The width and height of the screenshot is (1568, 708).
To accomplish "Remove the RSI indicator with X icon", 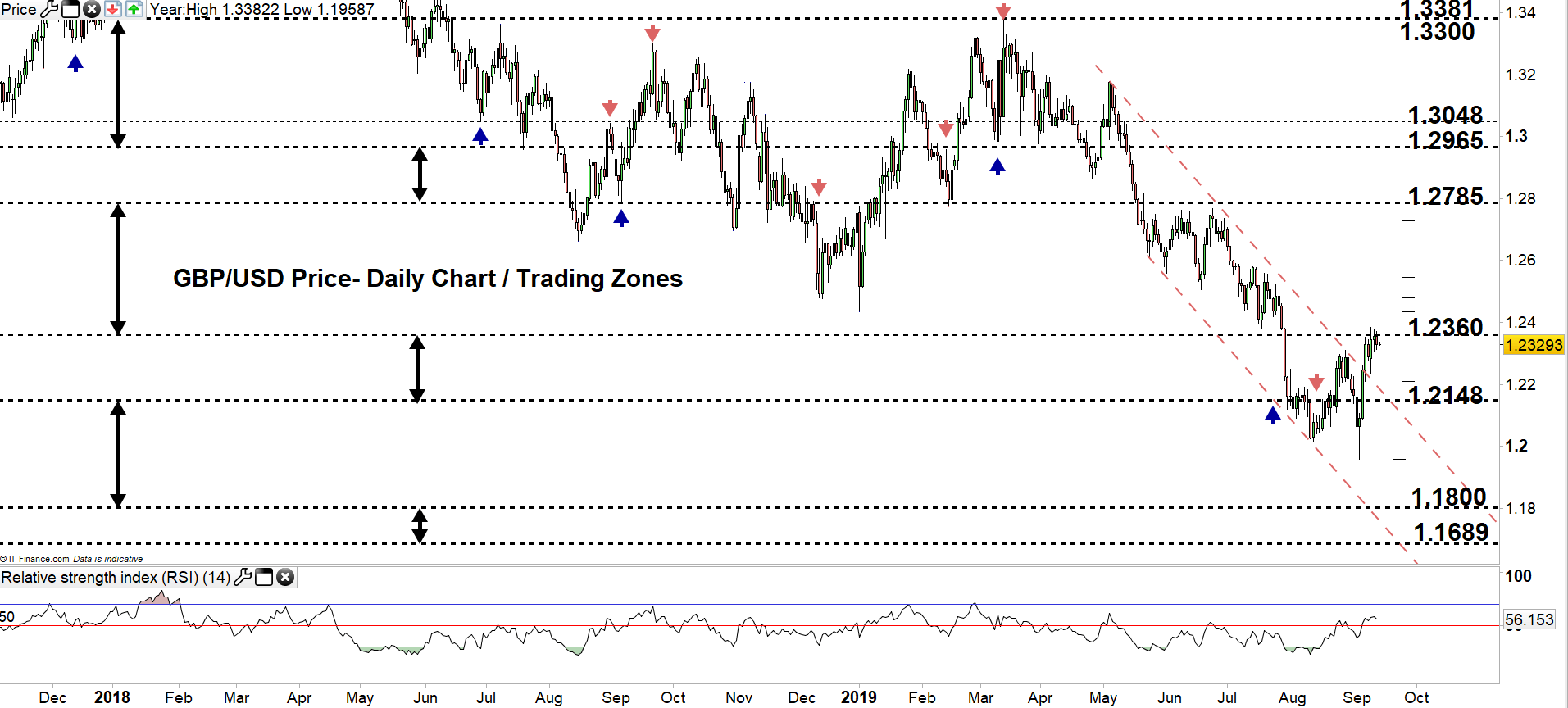I will (285, 577).
